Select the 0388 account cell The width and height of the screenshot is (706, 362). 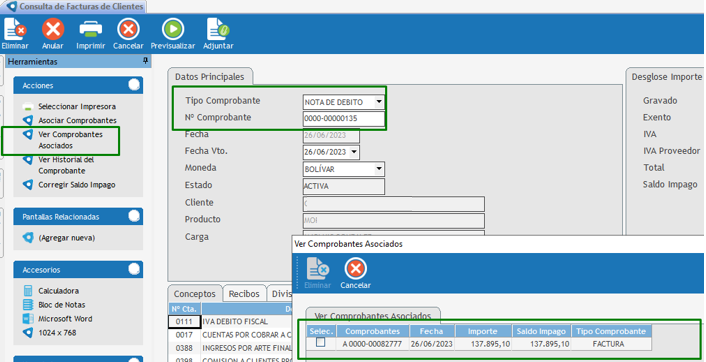pyautogui.click(x=185, y=348)
